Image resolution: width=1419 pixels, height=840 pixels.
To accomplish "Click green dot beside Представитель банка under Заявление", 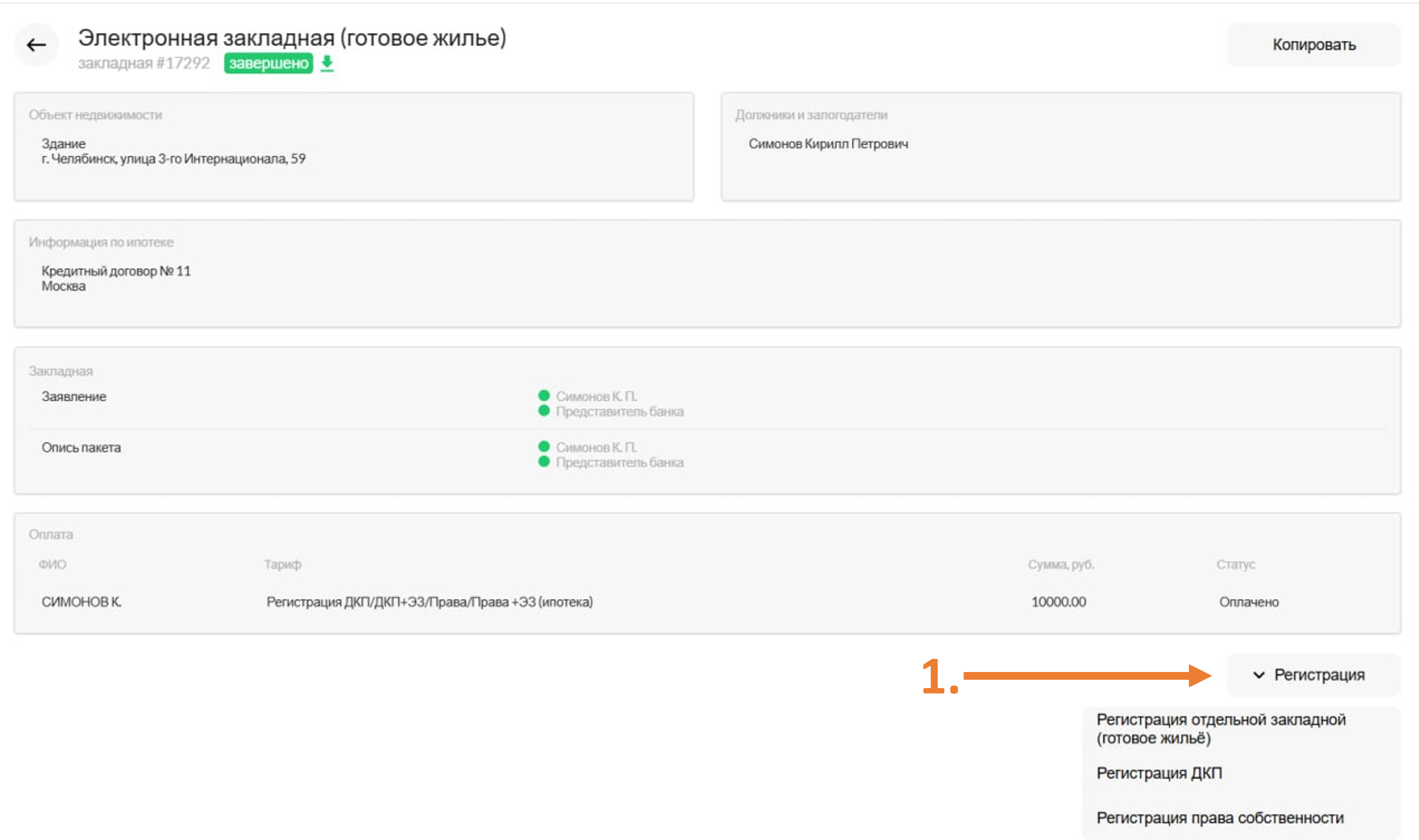I will point(543,410).
